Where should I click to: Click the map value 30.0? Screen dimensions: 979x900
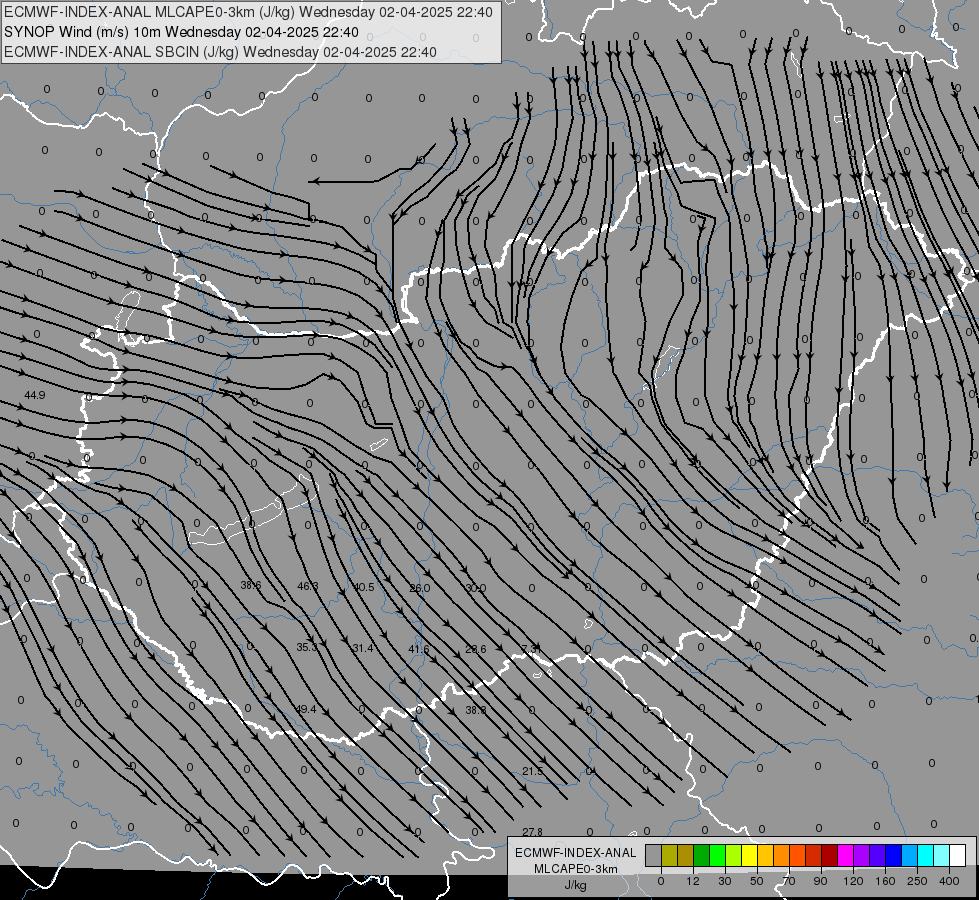(x=476, y=588)
